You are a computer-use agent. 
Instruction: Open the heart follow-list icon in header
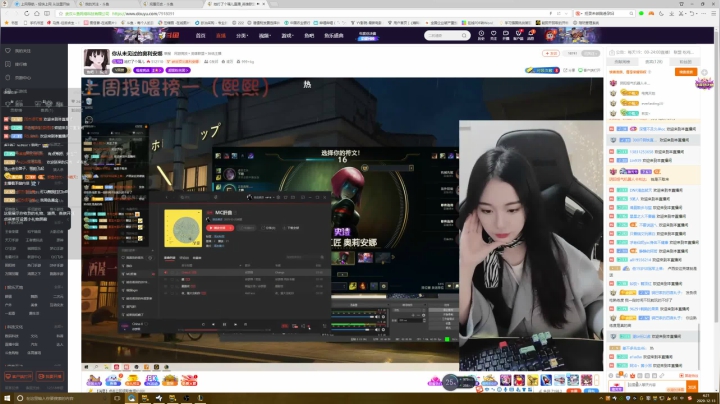click(494, 35)
